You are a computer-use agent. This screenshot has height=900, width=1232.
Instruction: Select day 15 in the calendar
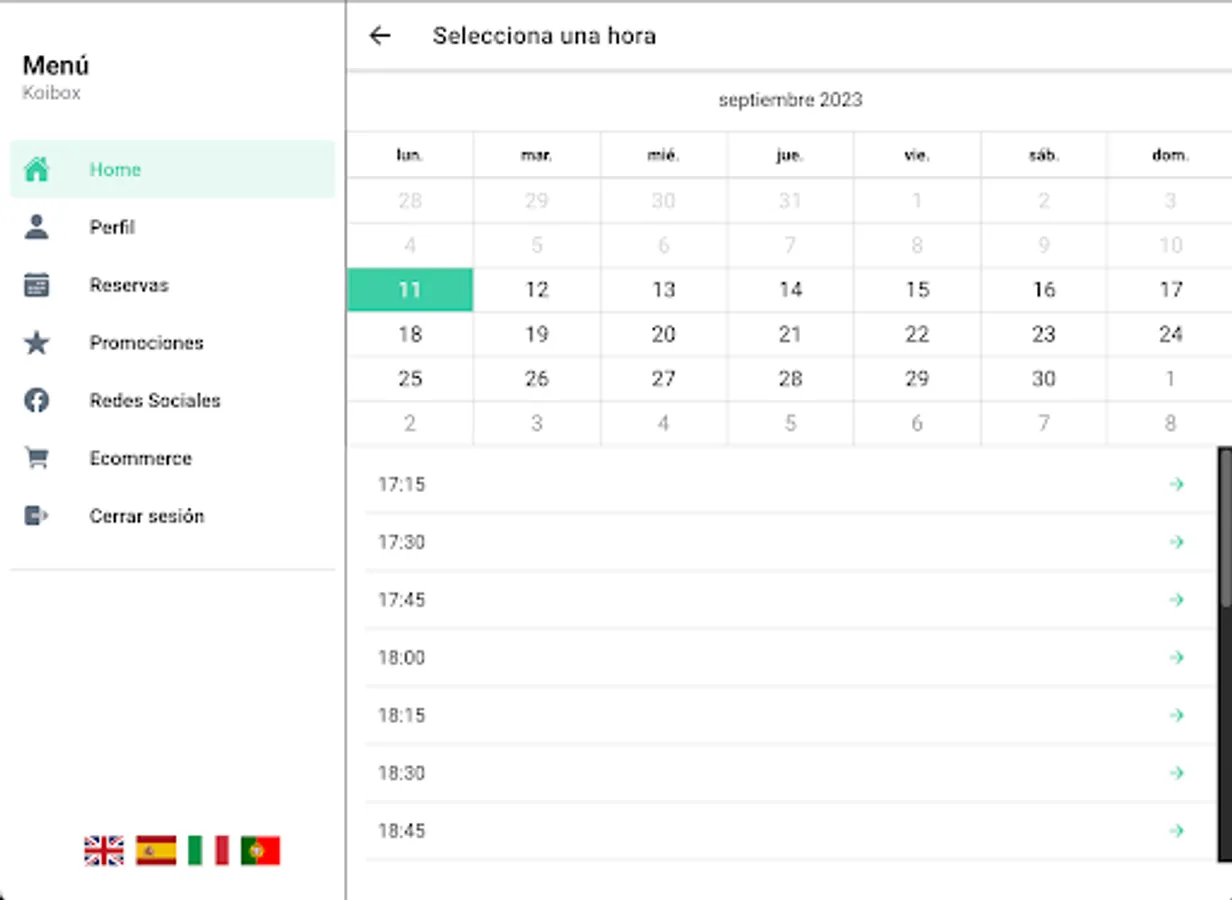(917, 290)
